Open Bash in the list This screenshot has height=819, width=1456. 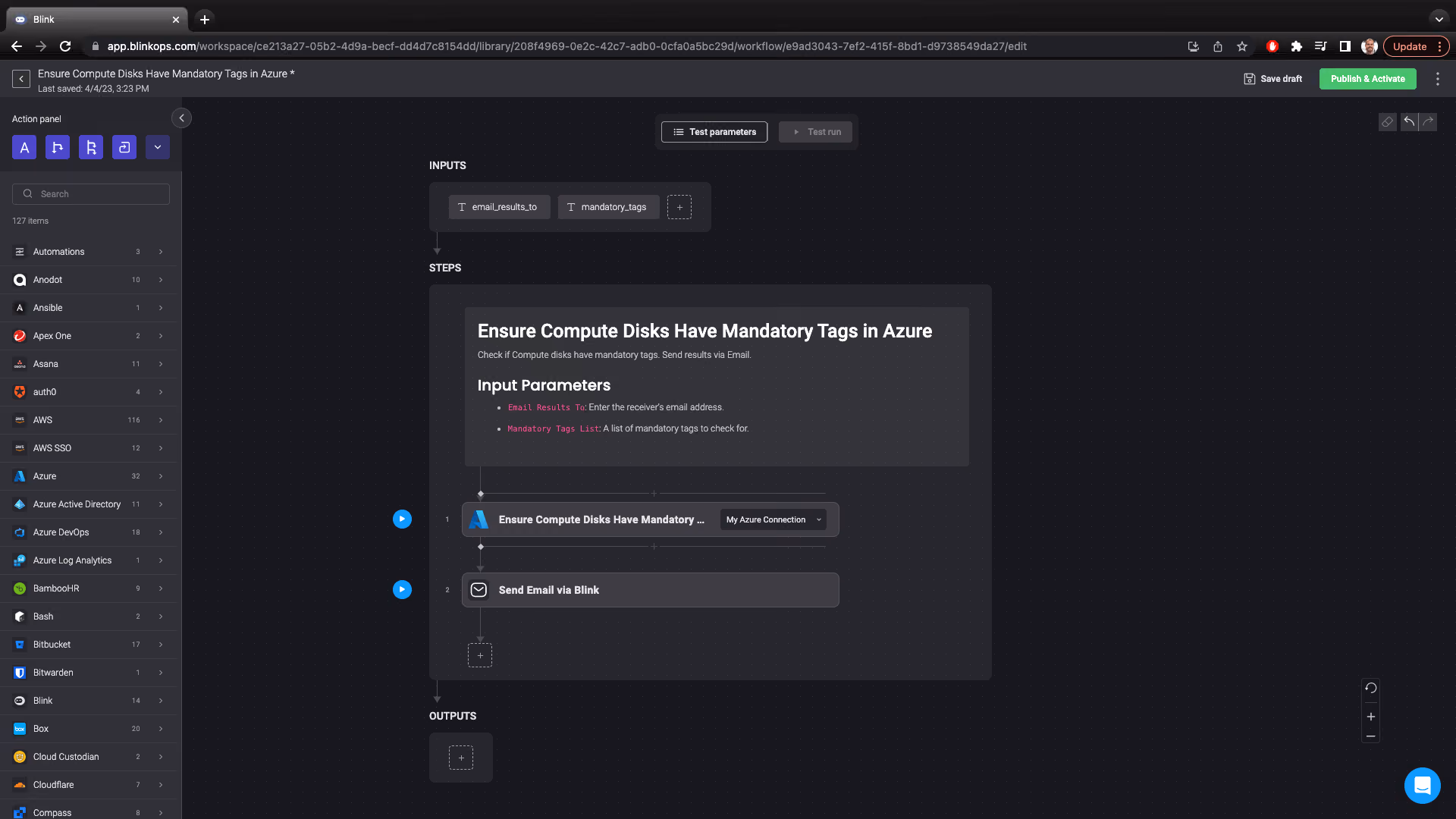(88, 617)
